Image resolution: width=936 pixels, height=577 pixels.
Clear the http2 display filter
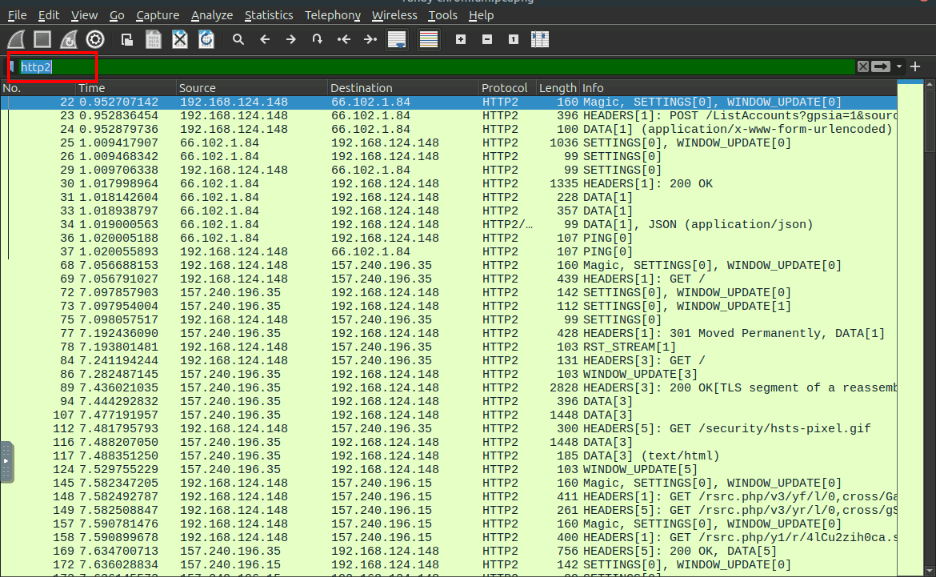[x=862, y=66]
